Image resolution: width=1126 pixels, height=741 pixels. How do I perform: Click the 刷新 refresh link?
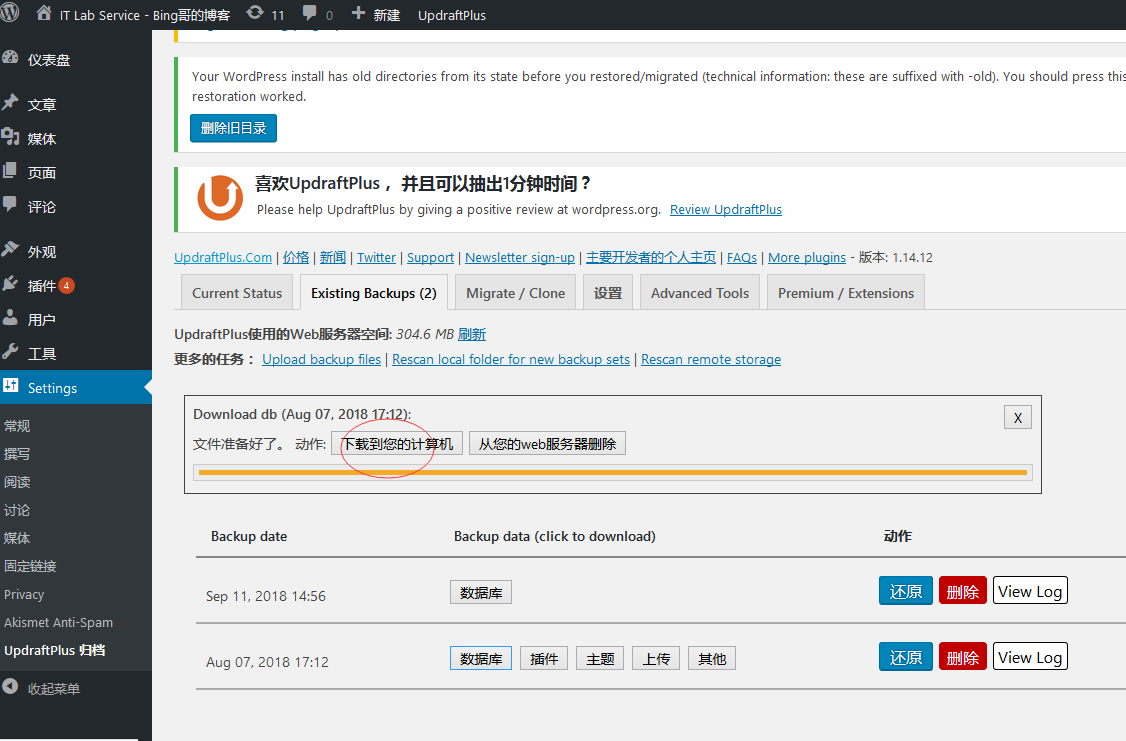(x=472, y=334)
